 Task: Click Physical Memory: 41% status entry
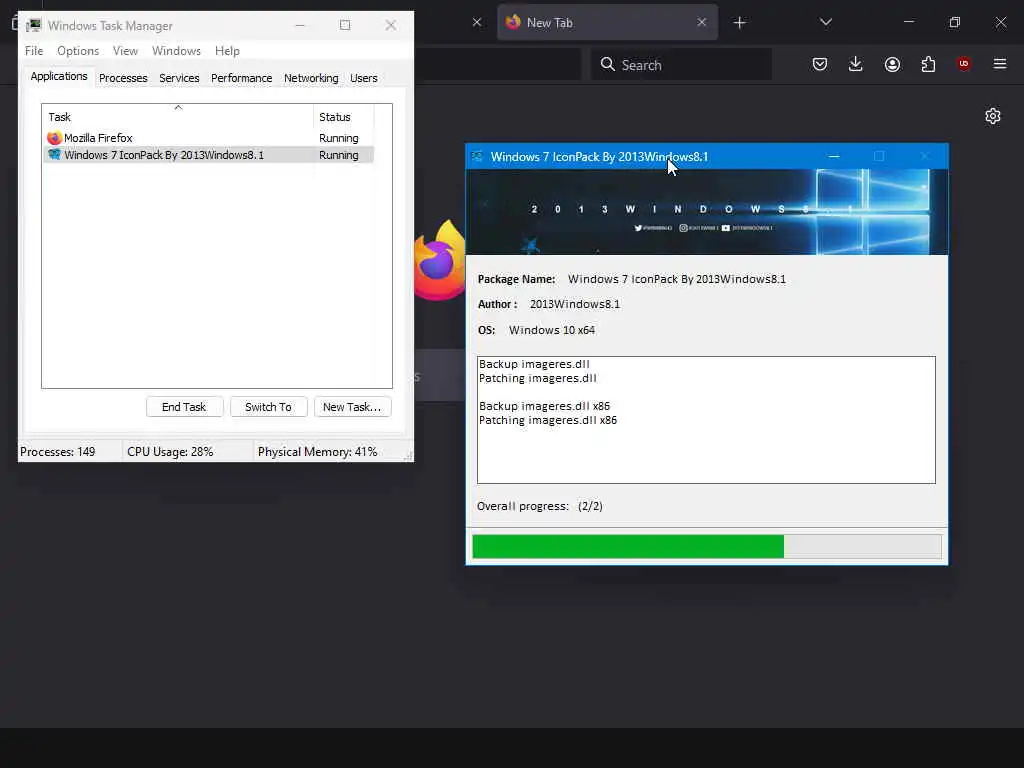pos(317,452)
